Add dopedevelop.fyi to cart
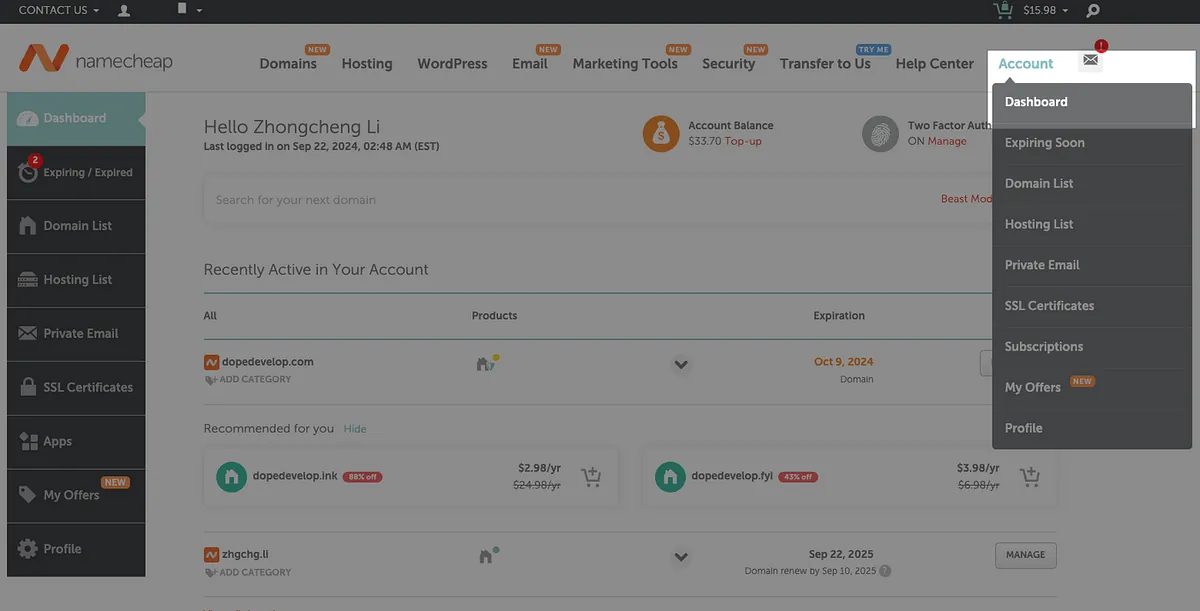 click(1030, 476)
